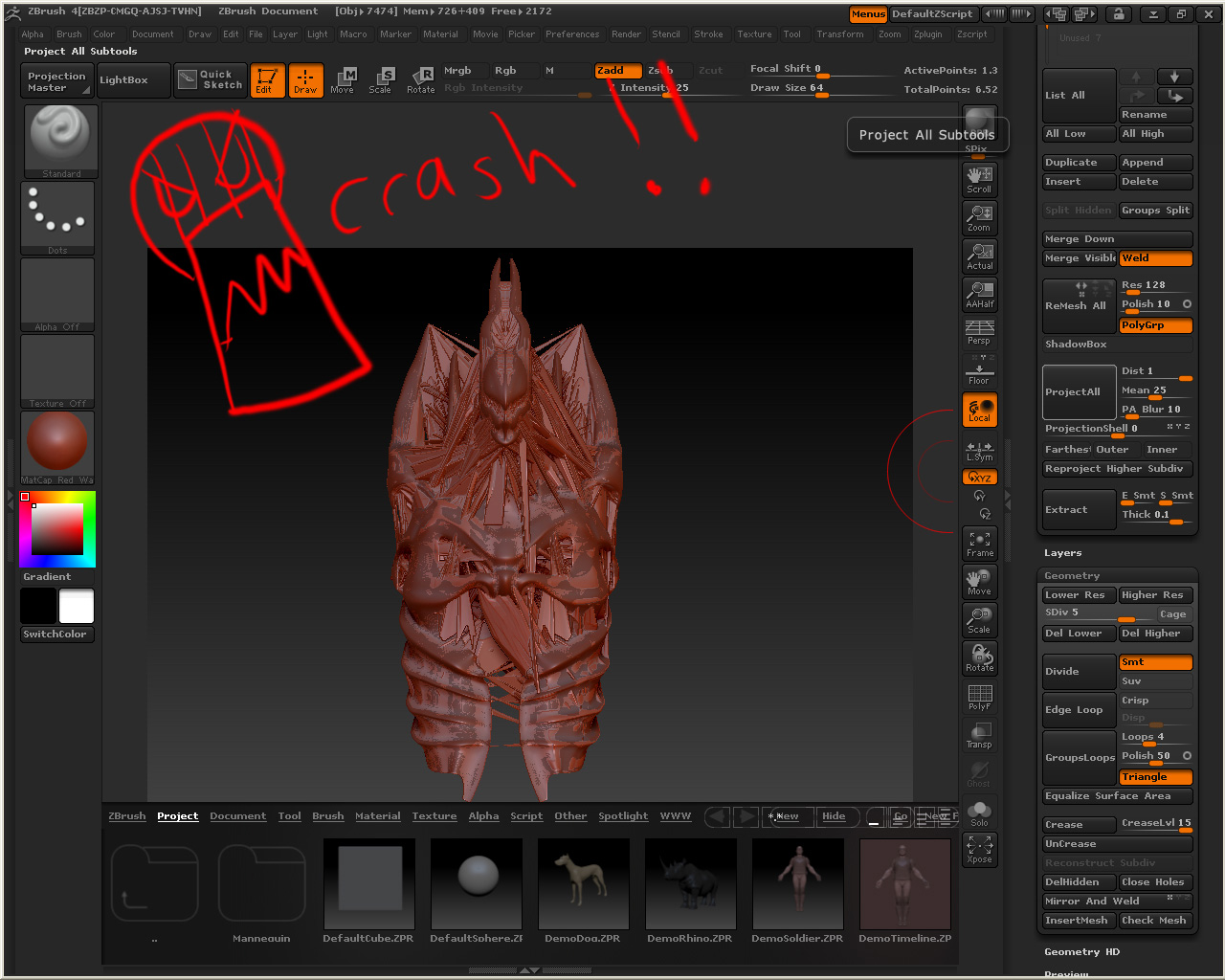Expand the Geometry HD section

1081,952
